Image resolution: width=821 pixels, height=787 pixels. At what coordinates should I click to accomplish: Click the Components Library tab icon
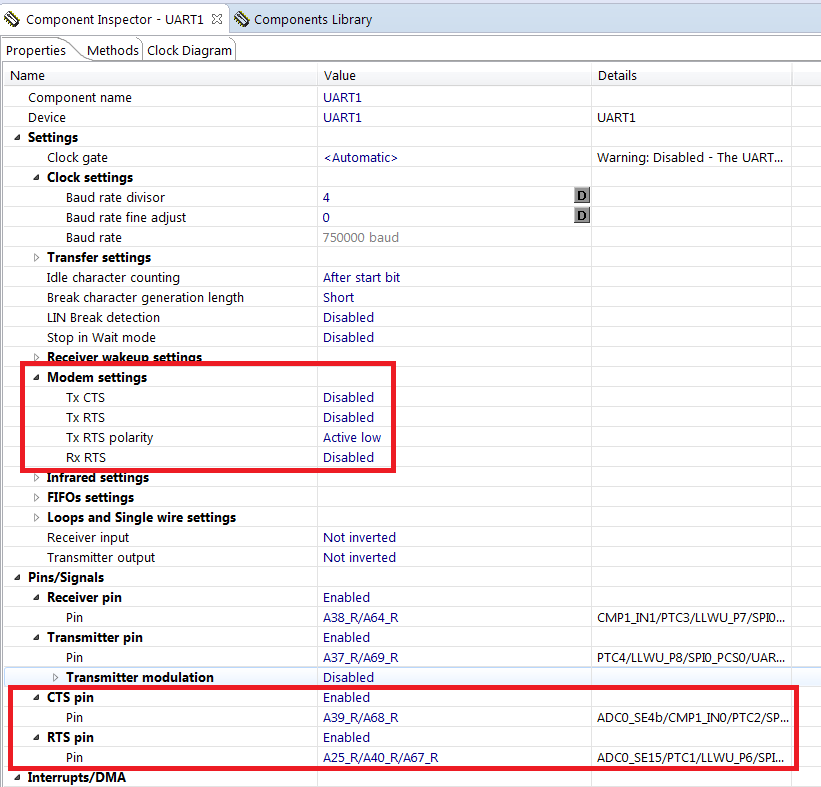241,19
